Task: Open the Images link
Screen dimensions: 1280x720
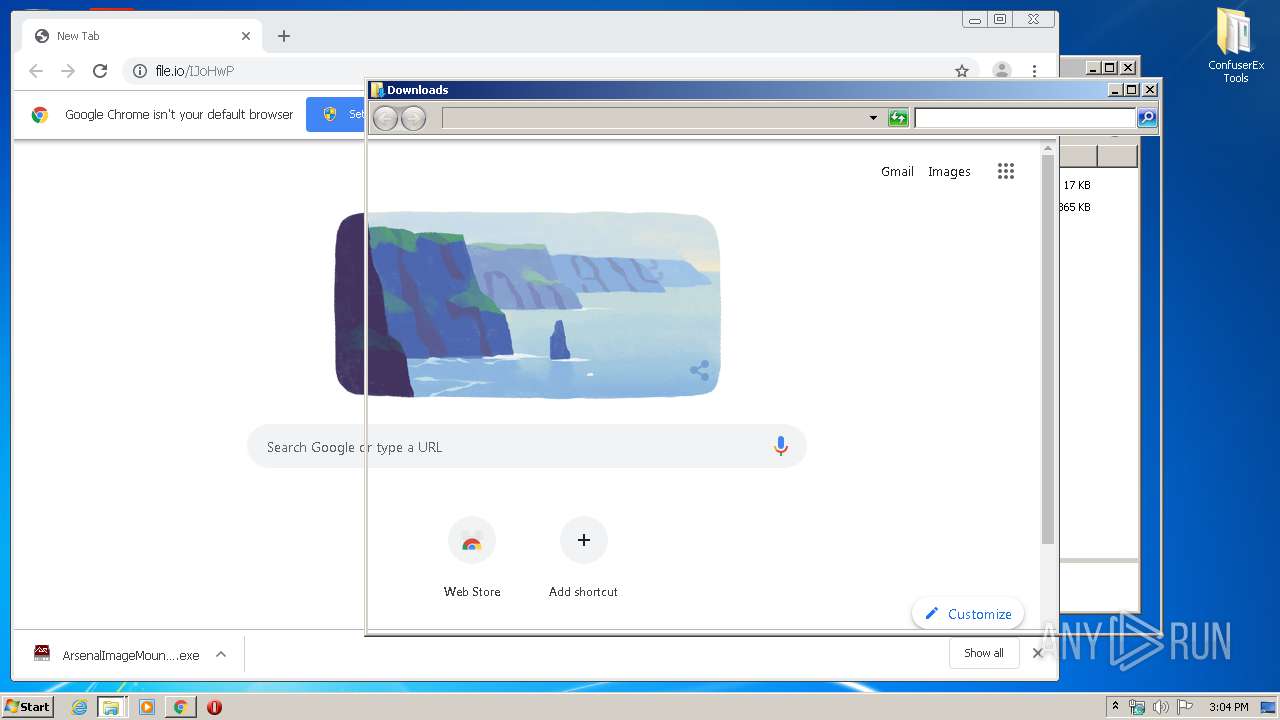Action: point(949,171)
